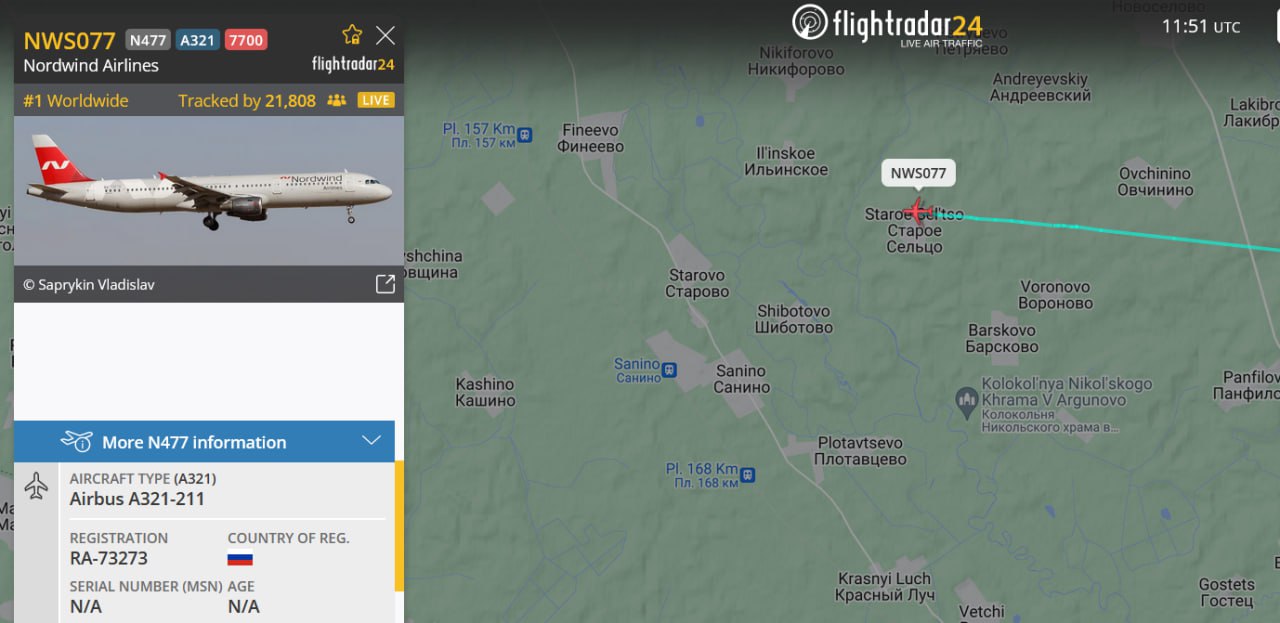Select the Pl. 157 Km station icon
The height and width of the screenshot is (623, 1280).
525,135
